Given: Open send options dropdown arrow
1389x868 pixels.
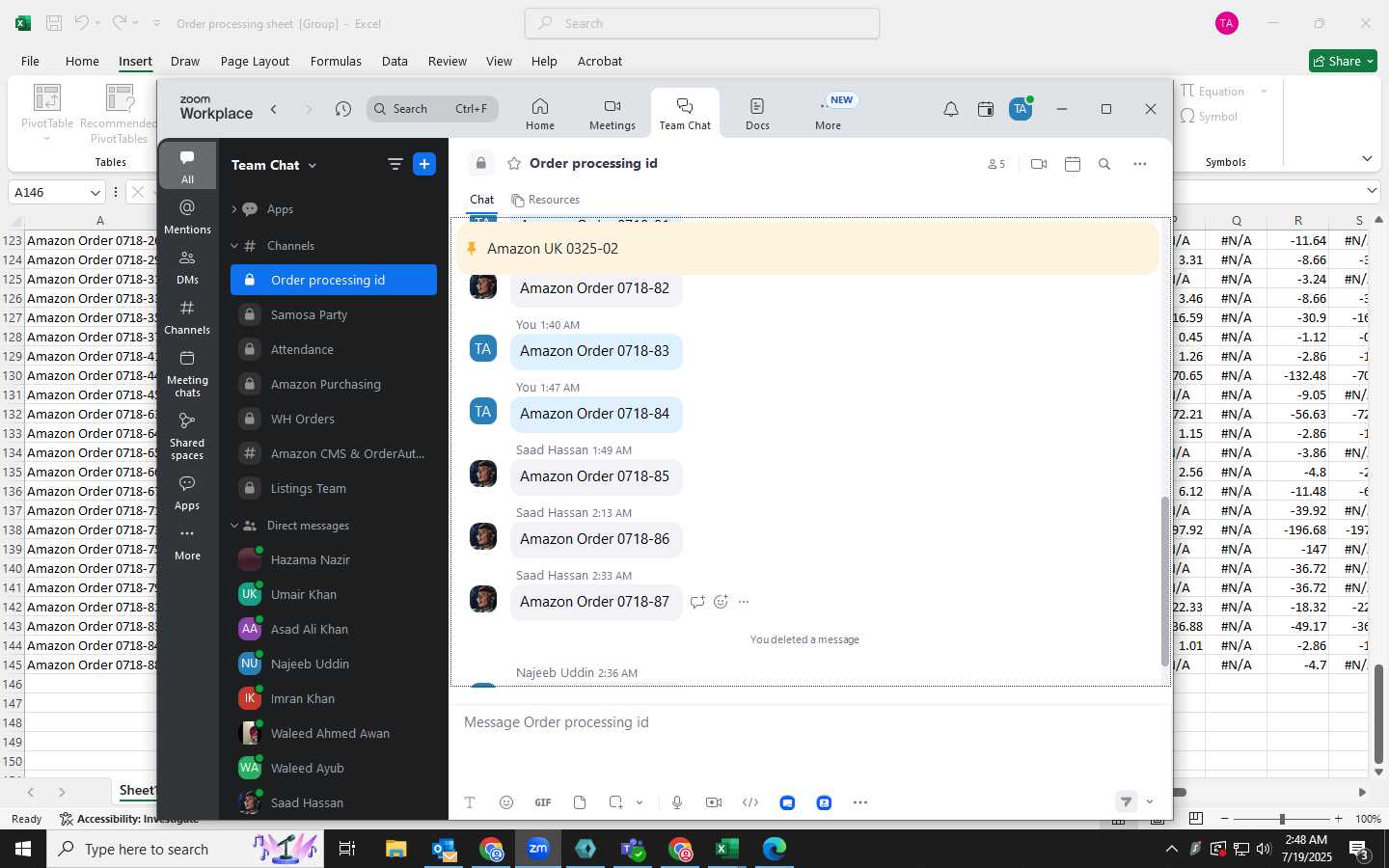Looking at the screenshot, I should coord(1150,802).
